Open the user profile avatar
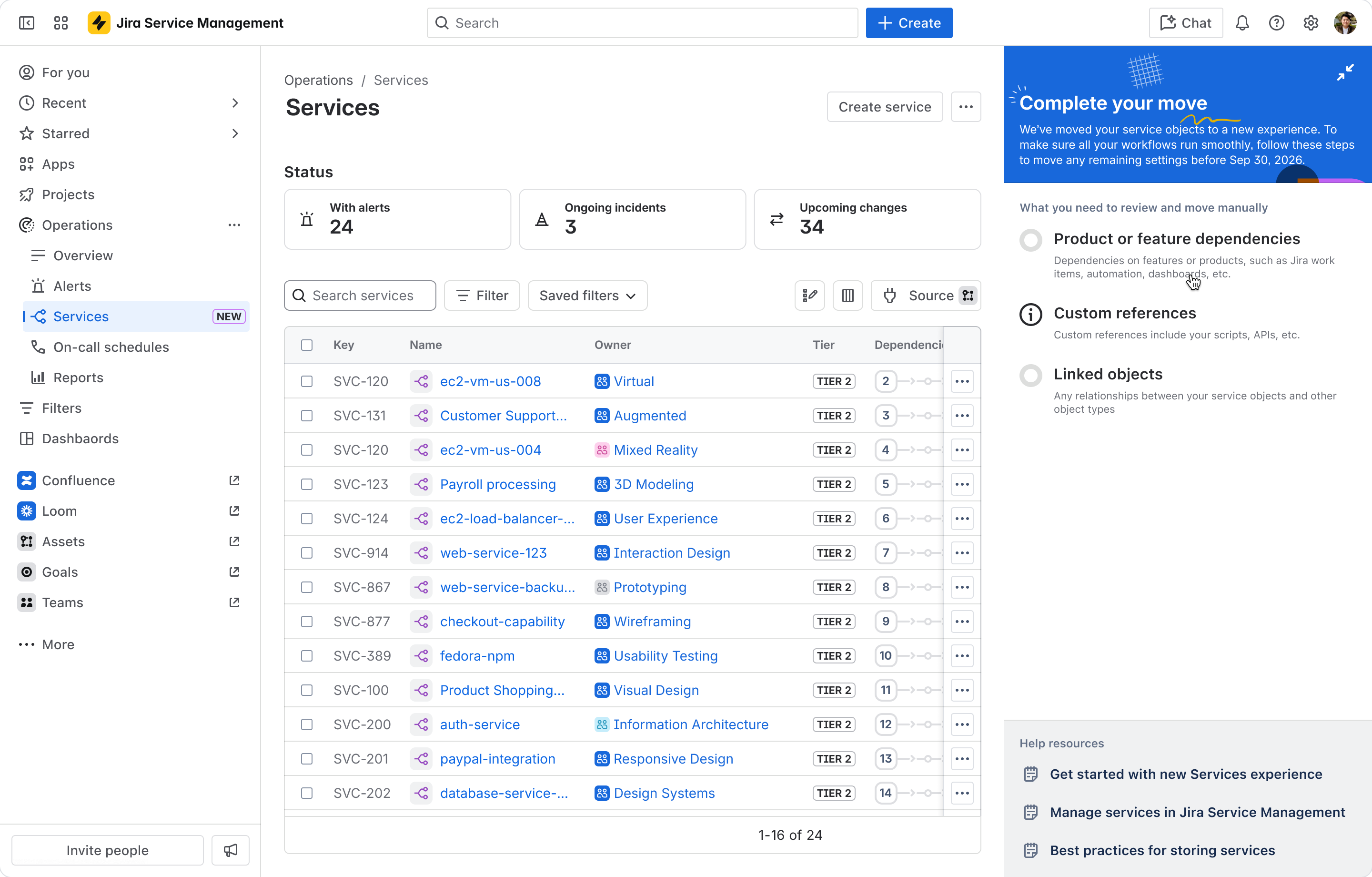This screenshot has height=877, width=1372. point(1345,23)
